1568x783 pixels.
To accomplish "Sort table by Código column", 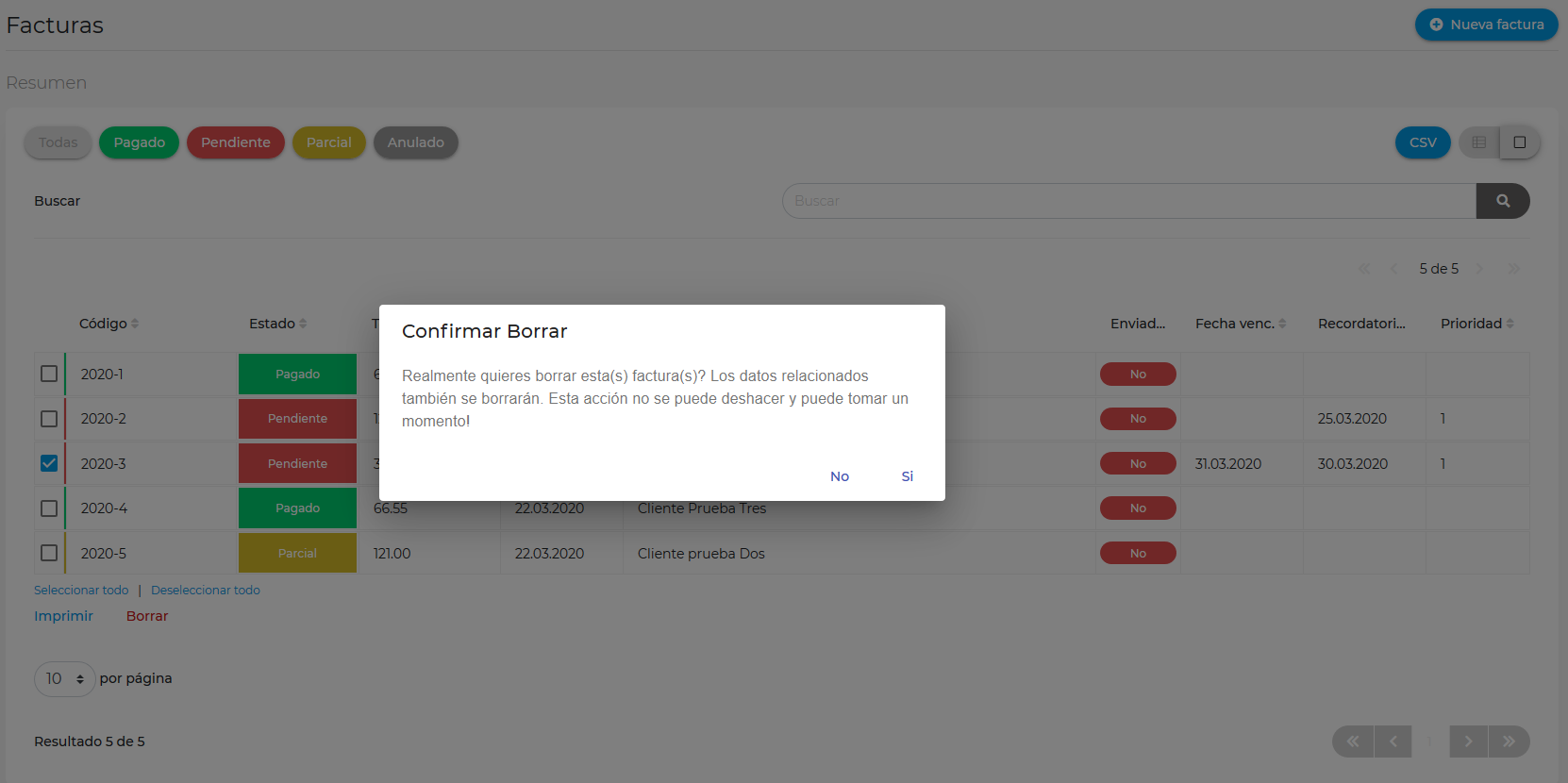I will [108, 324].
